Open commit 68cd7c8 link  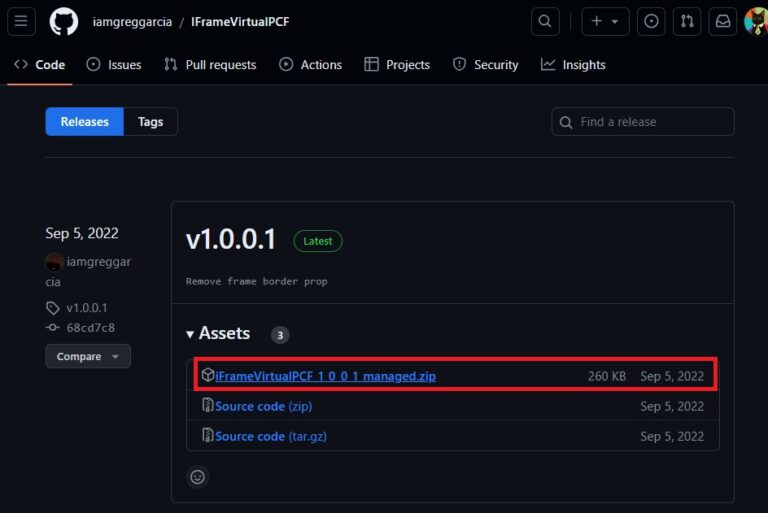coord(90,327)
